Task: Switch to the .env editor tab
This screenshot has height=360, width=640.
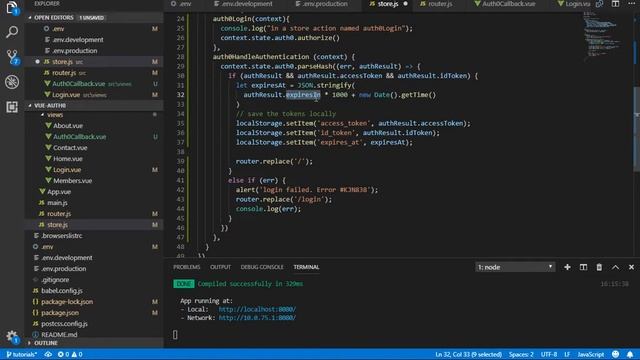Action: tap(181, 4)
